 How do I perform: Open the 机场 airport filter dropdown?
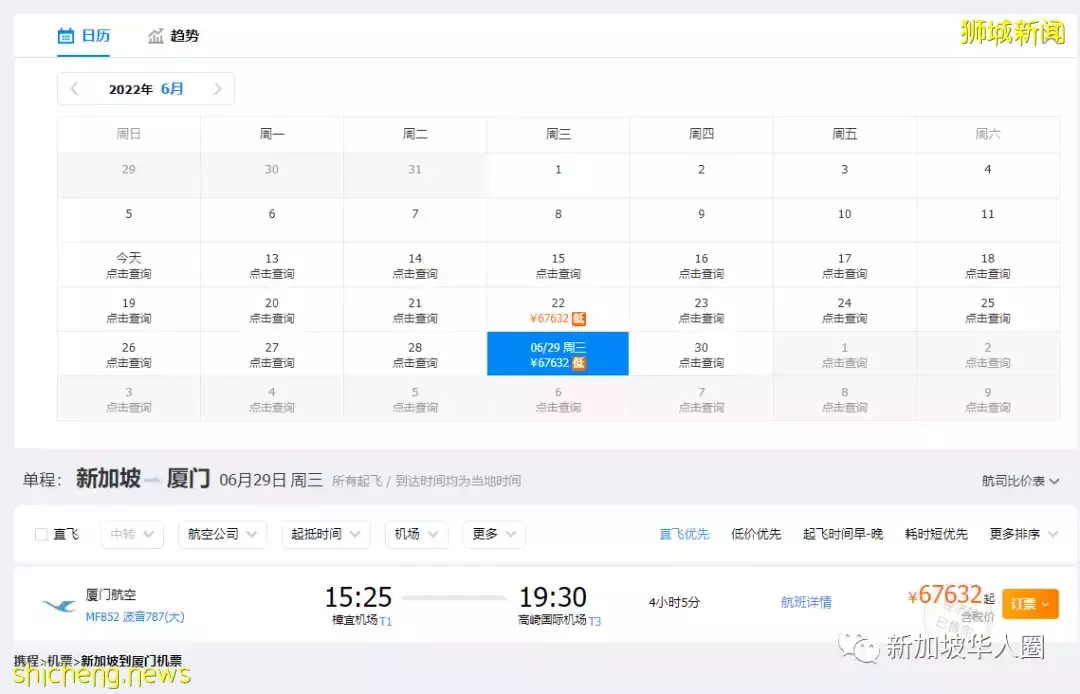tap(416, 534)
